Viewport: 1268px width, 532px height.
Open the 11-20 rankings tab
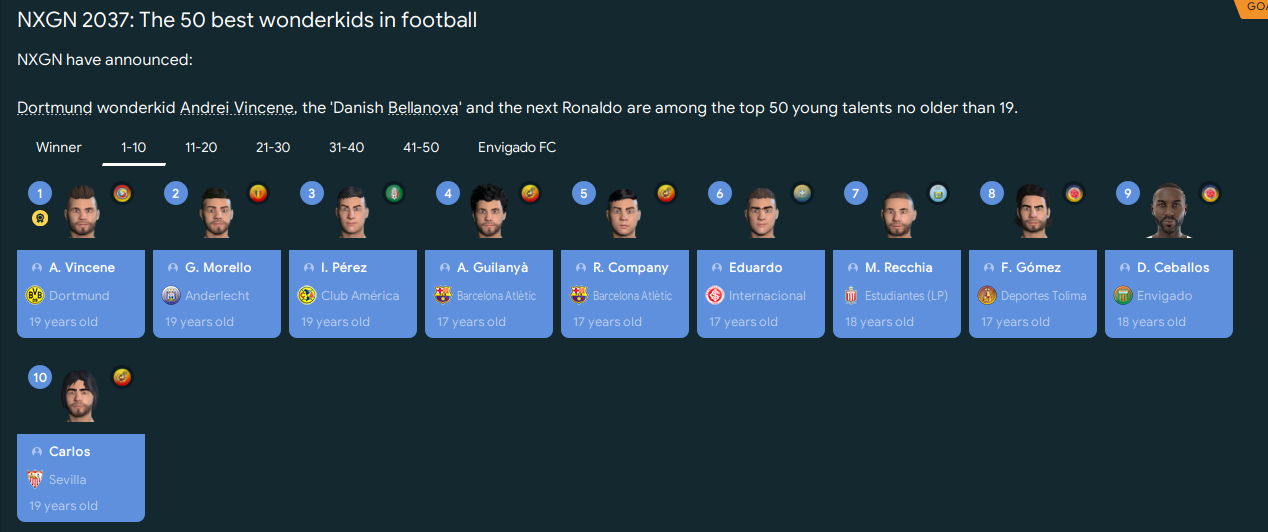(201, 147)
